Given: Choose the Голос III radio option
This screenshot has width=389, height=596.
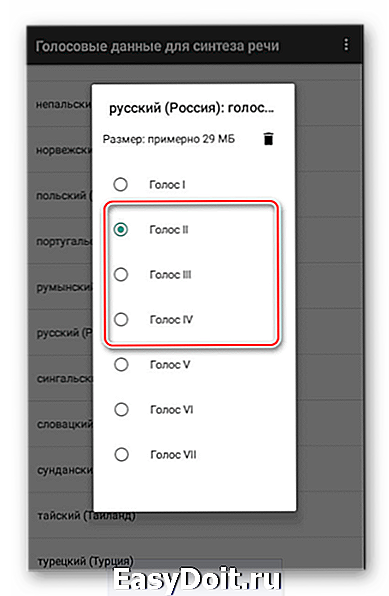Looking at the screenshot, I should pos(121,274).
